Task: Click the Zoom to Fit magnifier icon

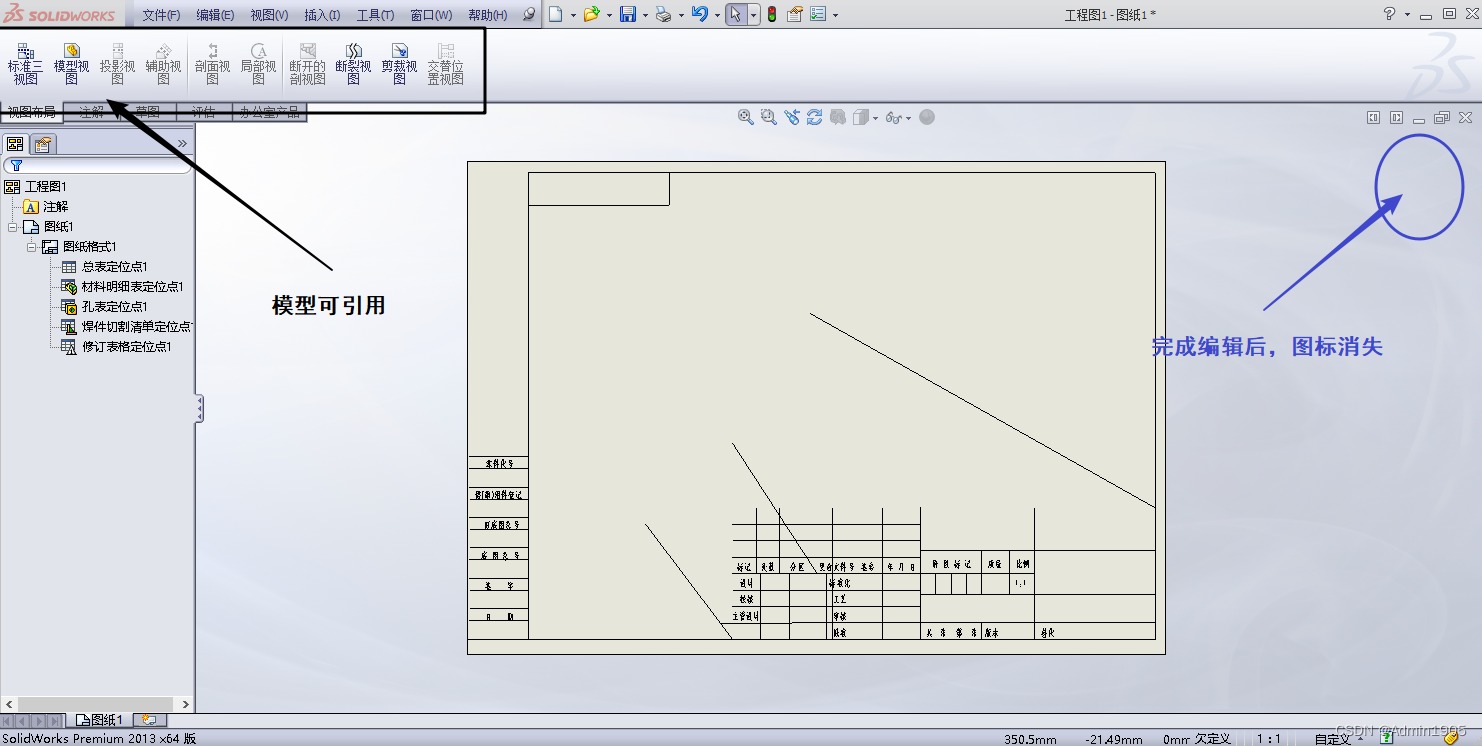Action: pyautogui.click(x=746, y=117)
